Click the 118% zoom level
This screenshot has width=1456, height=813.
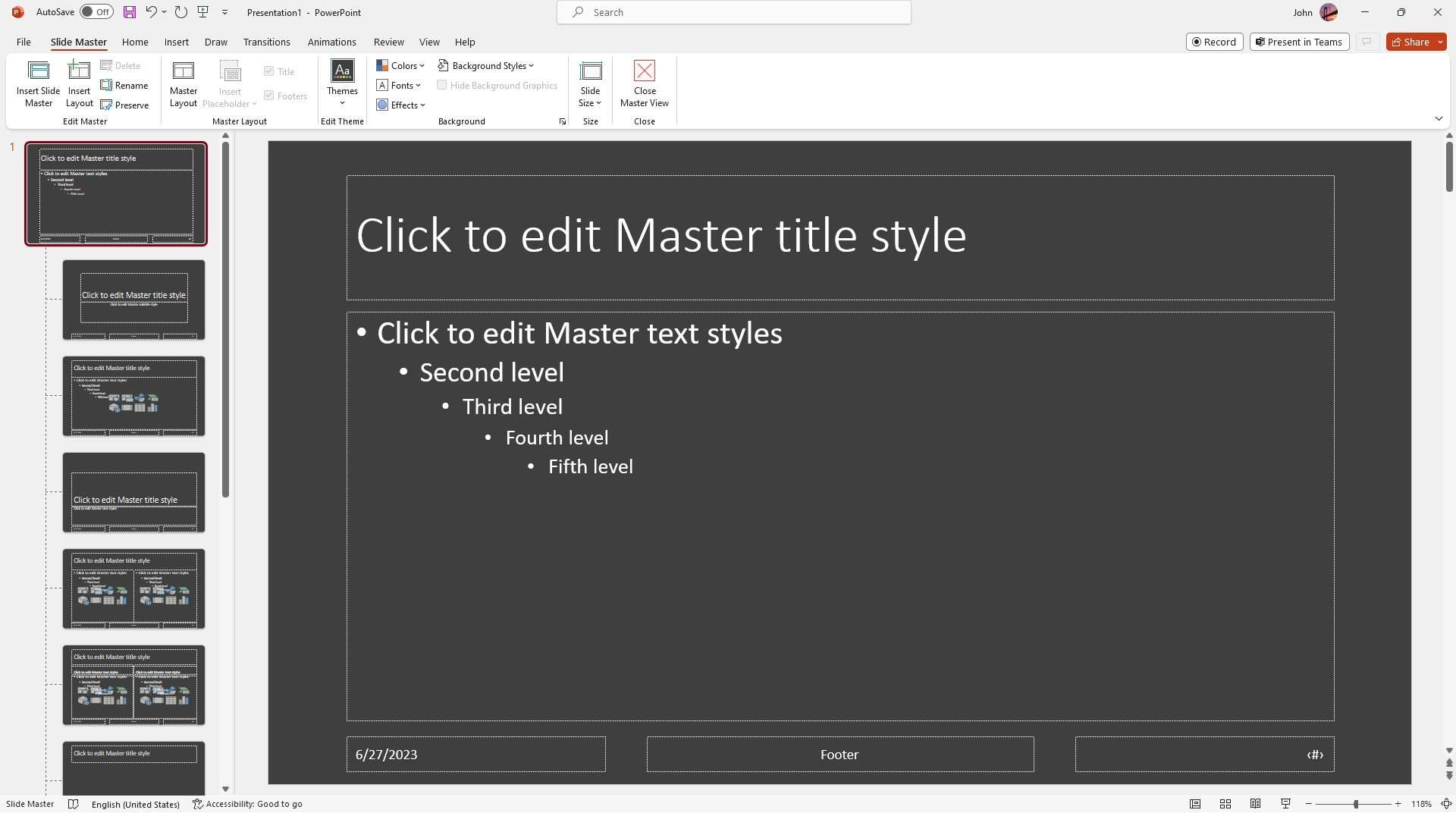pyautogui.click(x=1421, y=805)
